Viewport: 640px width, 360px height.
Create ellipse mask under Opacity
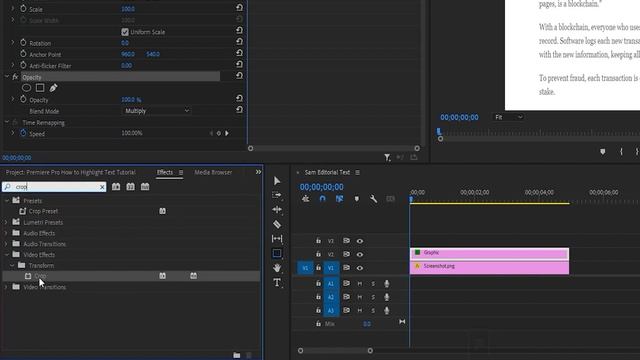[x=27, y=87]
